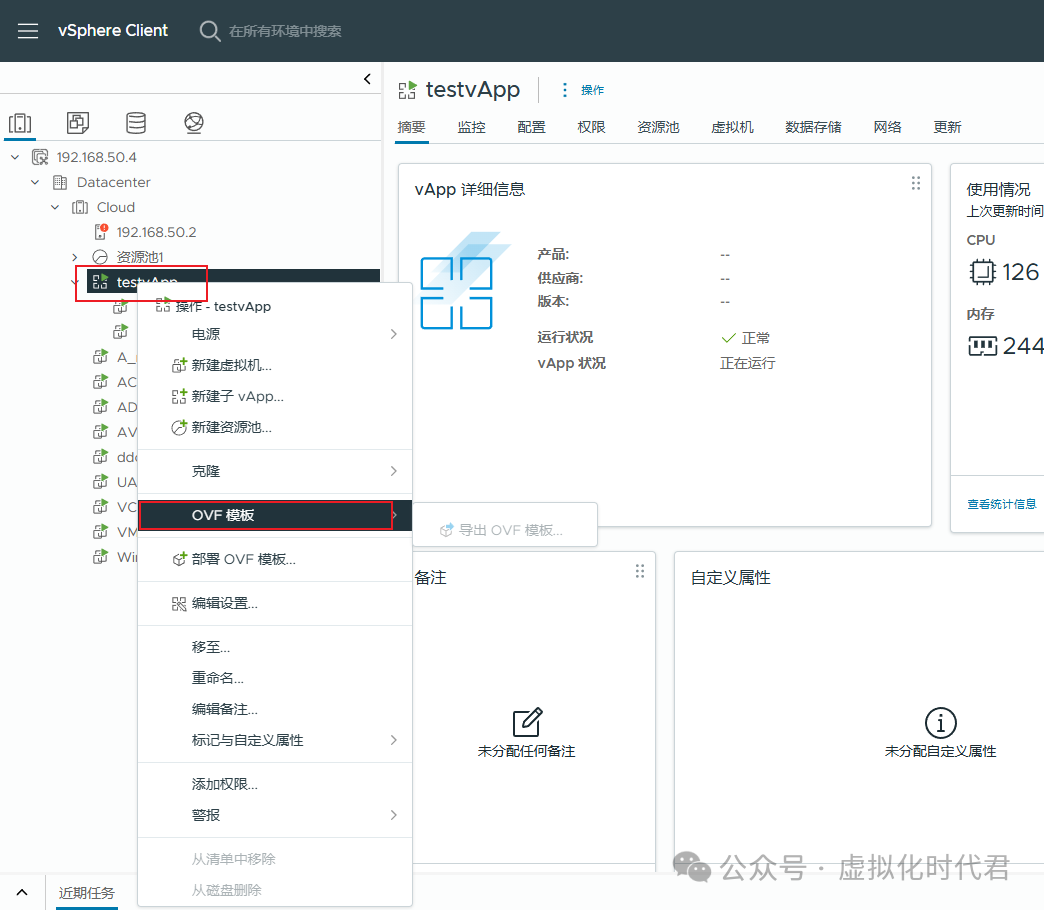Viewport: 1044px width, 910px height.
Task: Open the hamburger navigation menu
Action: tap(27, 31)
